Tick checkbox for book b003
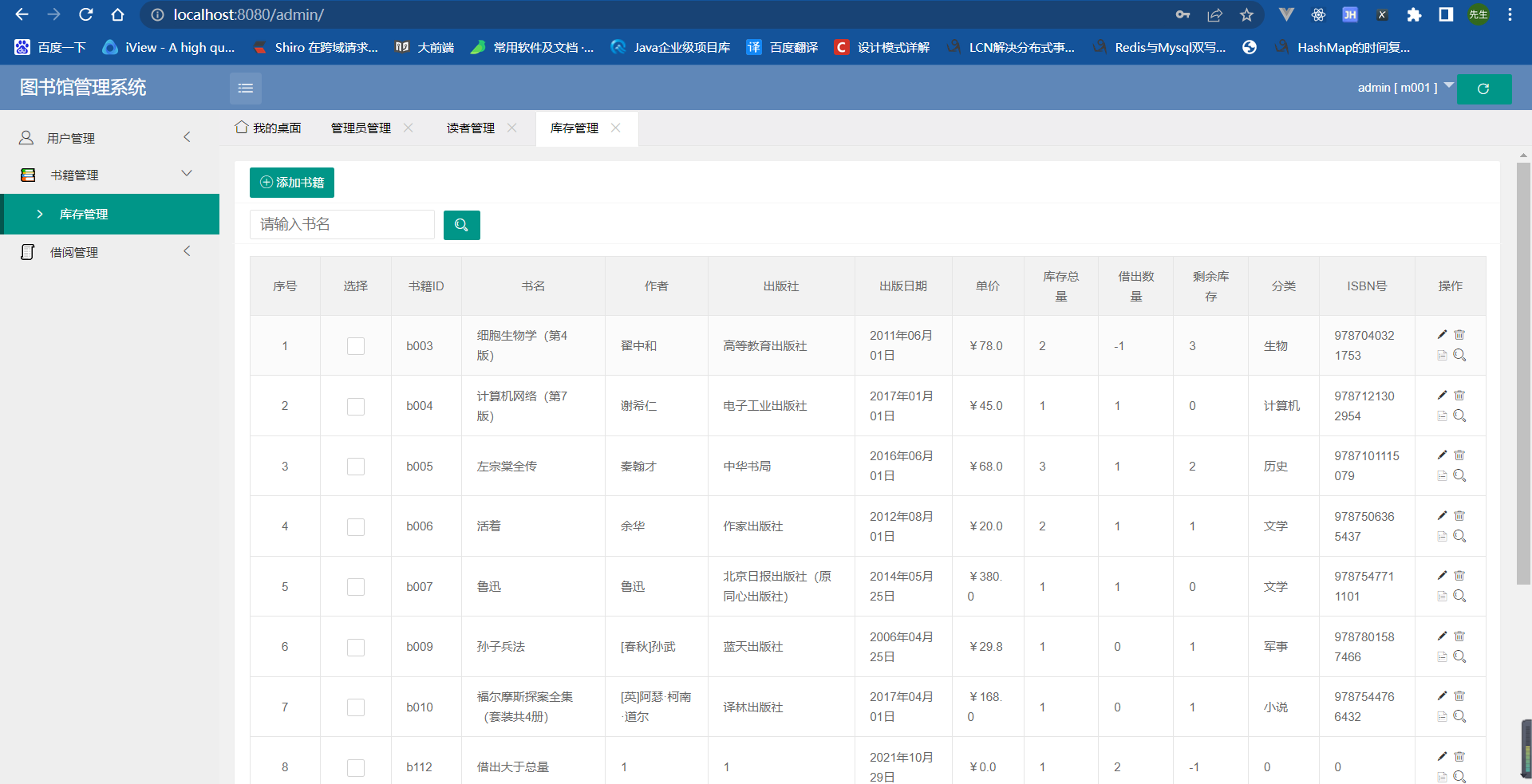Screen dimensions: 1532x784 pyautogui.click(x=356, y=346)
